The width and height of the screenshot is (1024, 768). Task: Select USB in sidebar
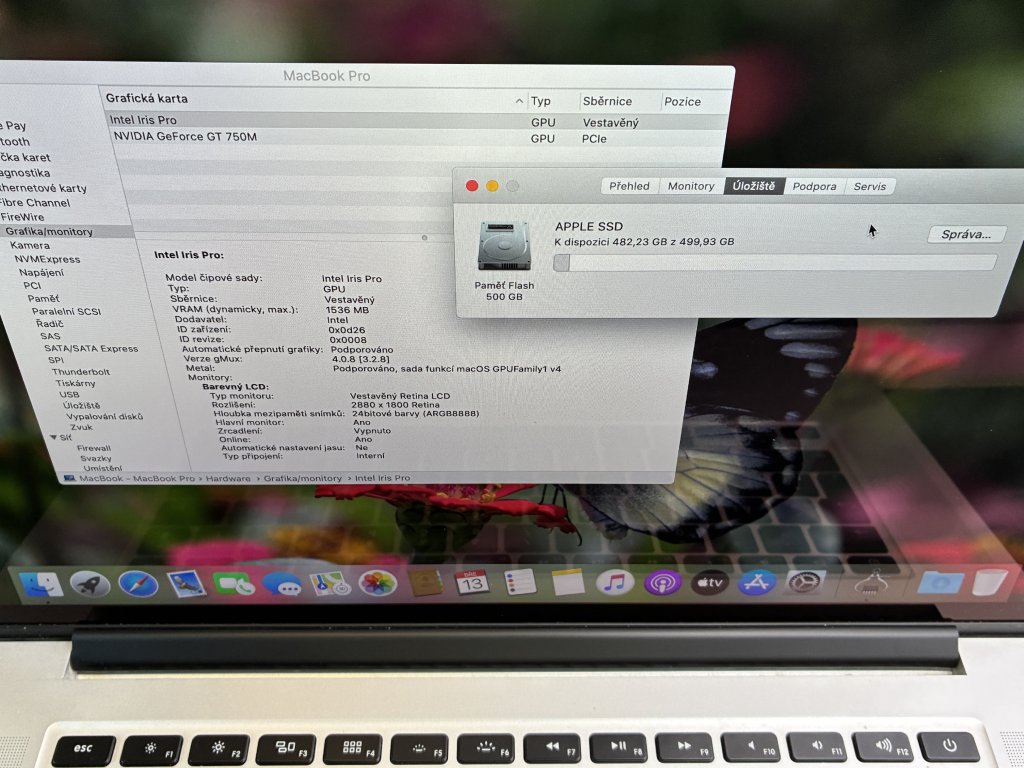click(69, 394)
